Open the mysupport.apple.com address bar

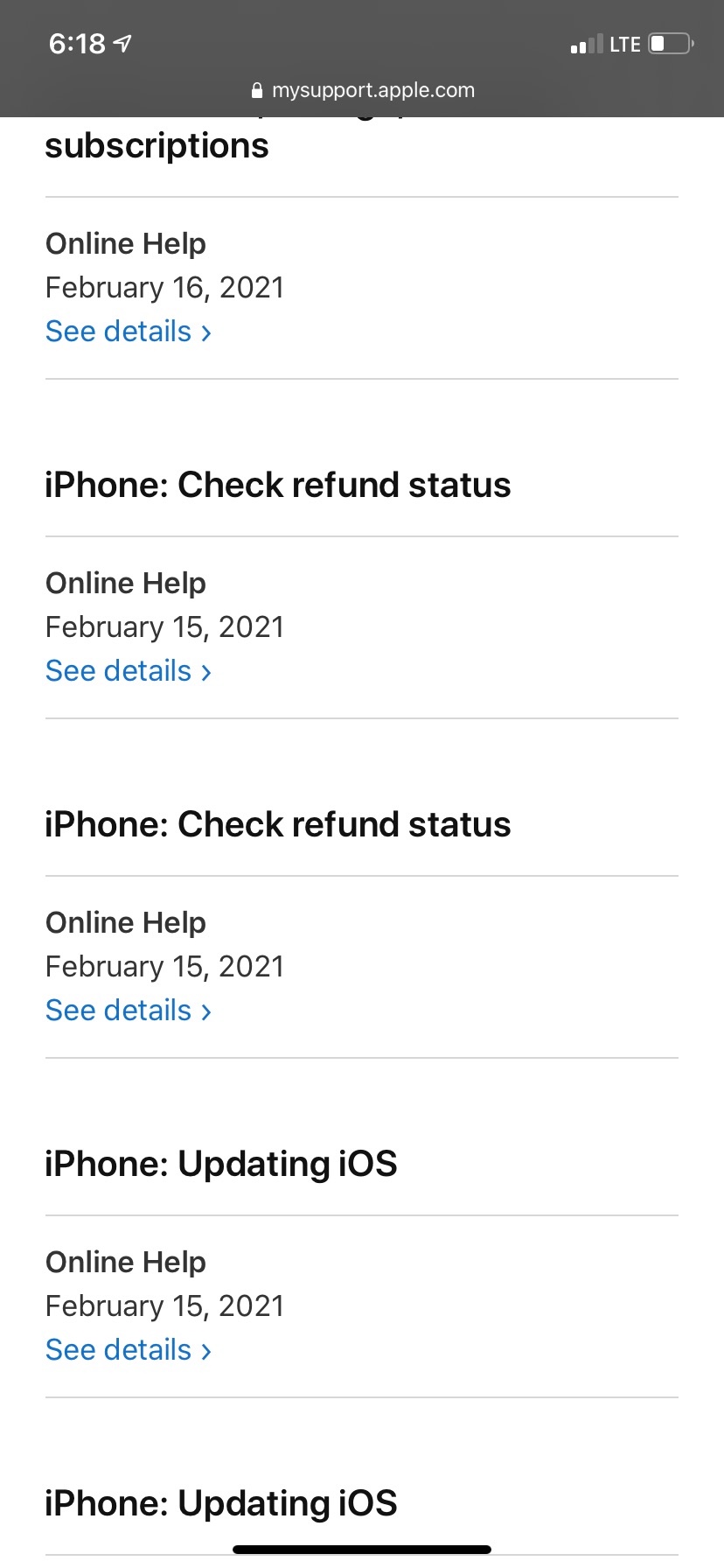tap(372, 90)
